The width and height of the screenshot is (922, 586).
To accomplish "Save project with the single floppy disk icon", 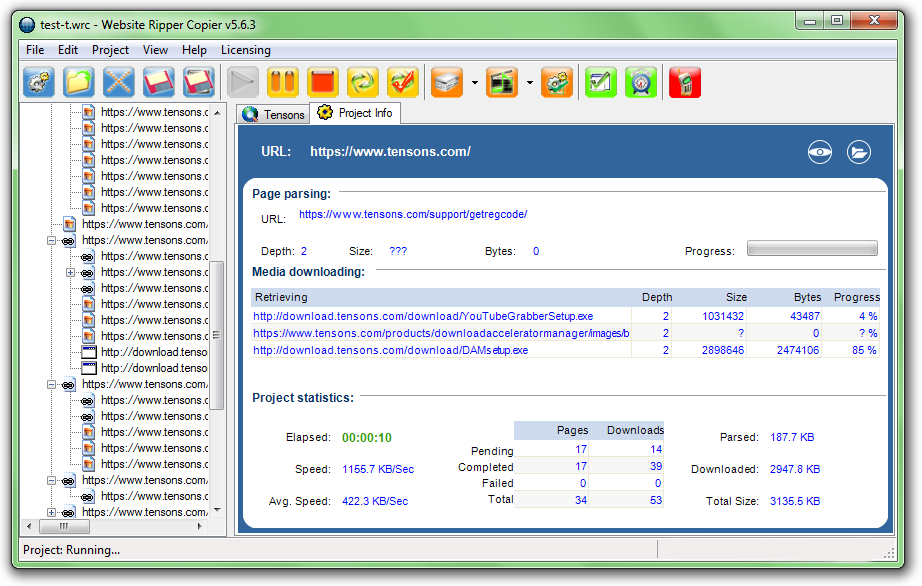I will [159, 82].
